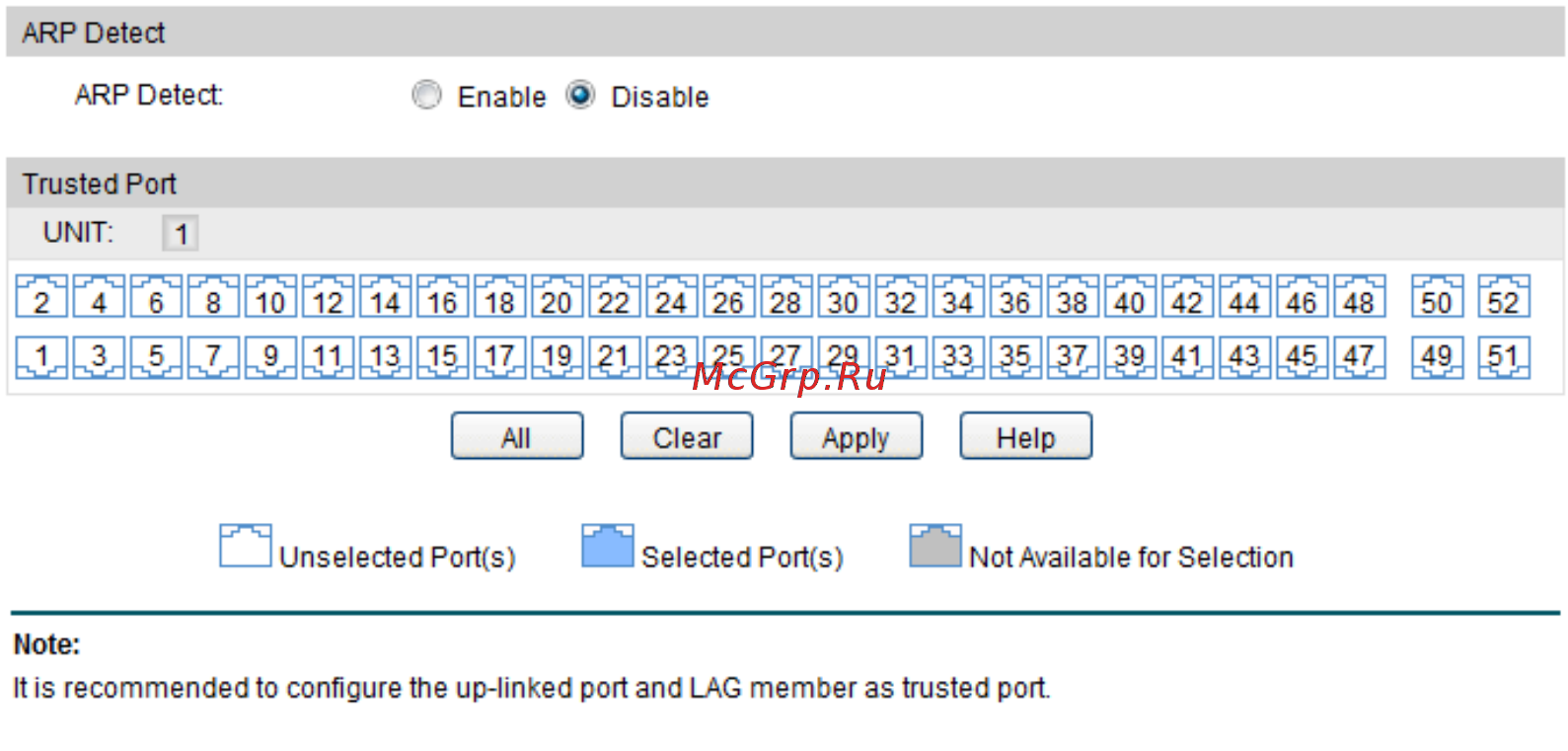The height and width of the screenshot is (751, 1568).
Task: Pick port 43 icon
Action: 1243,358
